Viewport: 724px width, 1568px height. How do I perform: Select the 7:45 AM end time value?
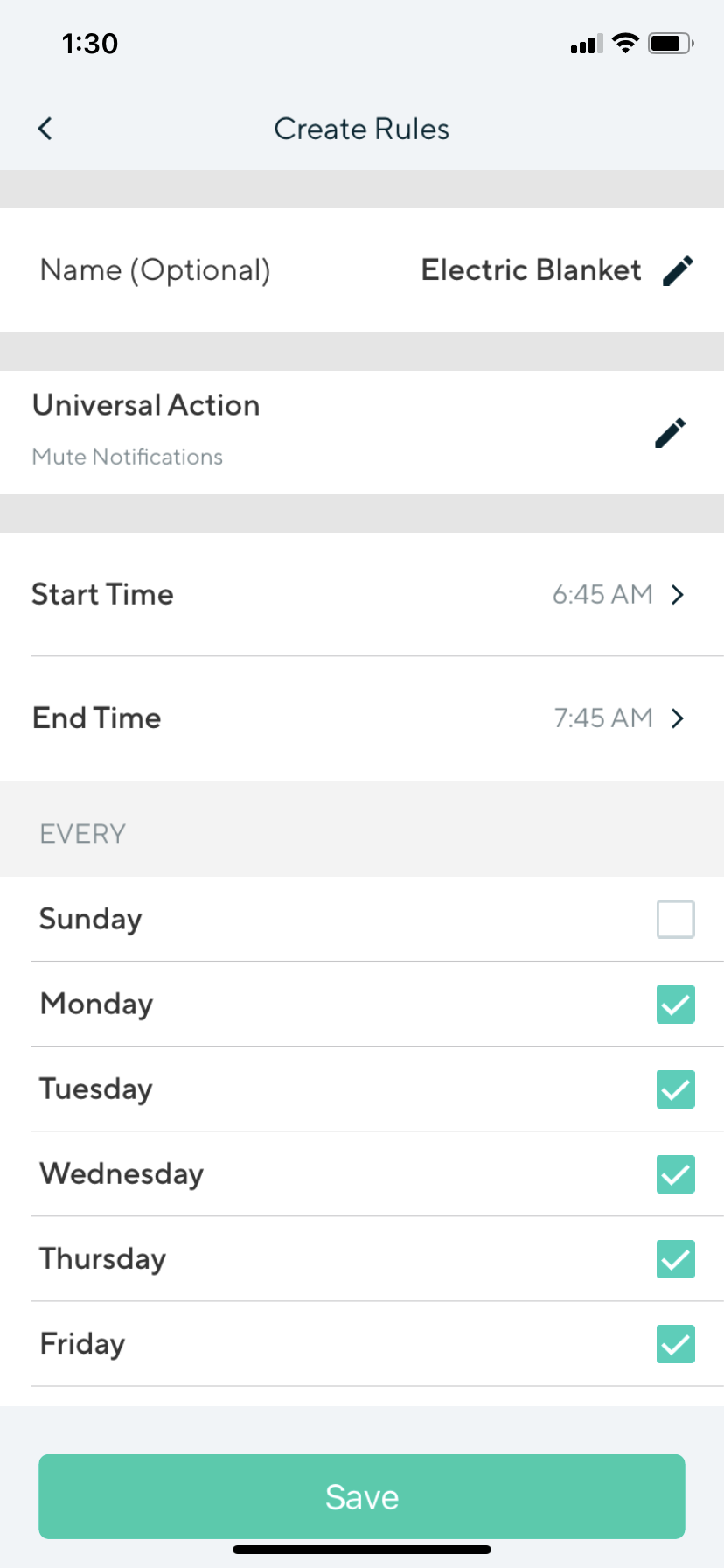603,718
